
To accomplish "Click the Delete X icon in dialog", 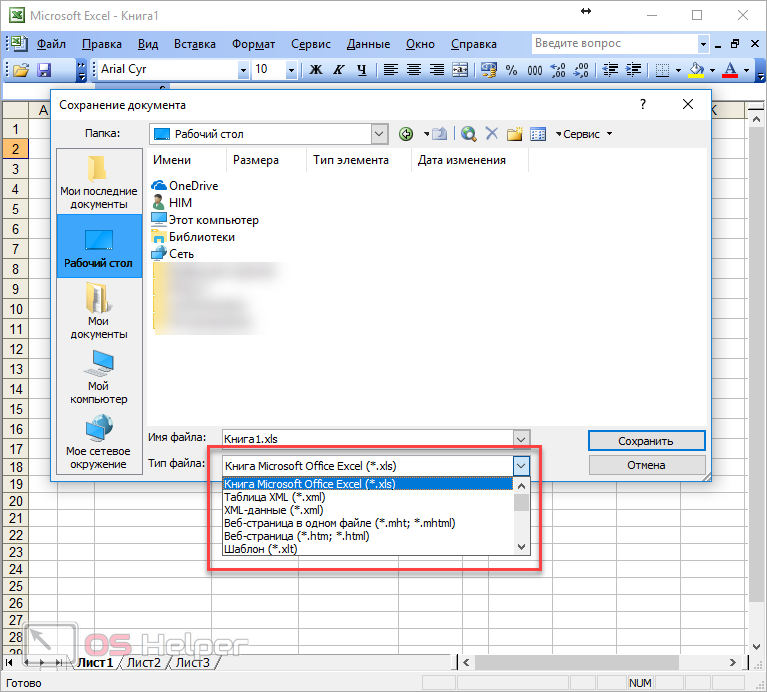I will 492,134.
